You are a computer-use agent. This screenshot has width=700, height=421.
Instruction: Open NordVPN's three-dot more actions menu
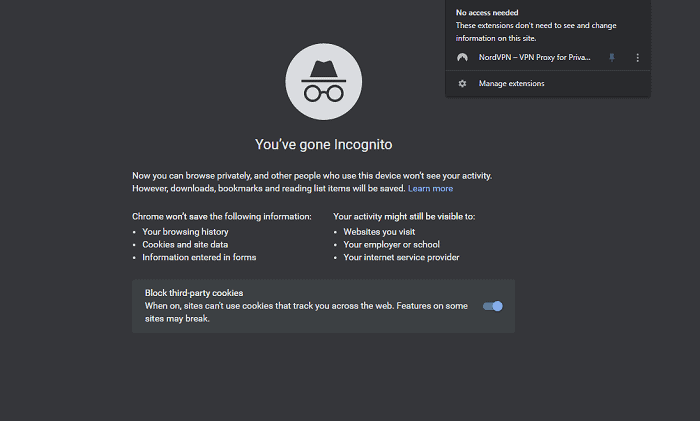(x=637, y=58)
